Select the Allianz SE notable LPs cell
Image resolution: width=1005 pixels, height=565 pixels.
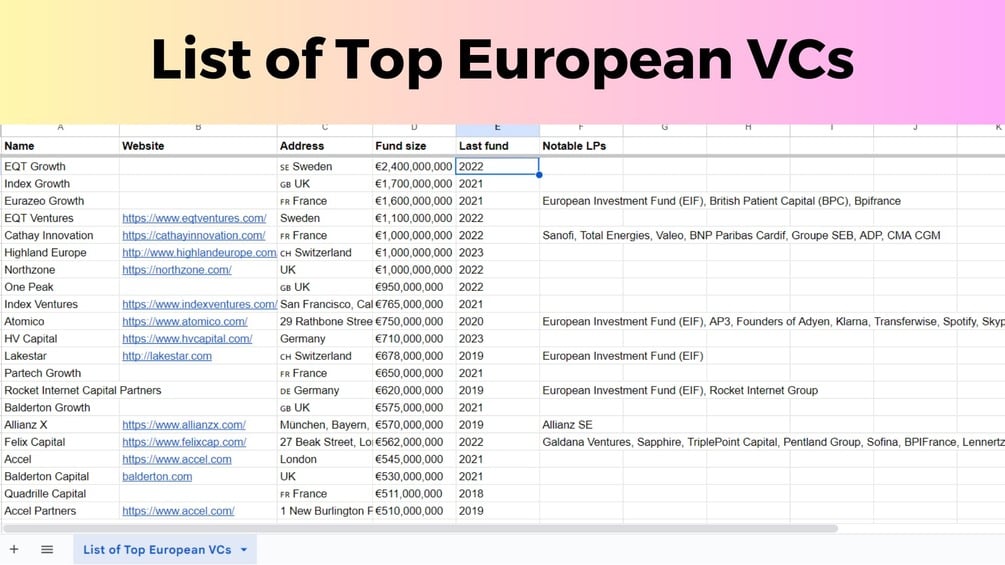581,425
